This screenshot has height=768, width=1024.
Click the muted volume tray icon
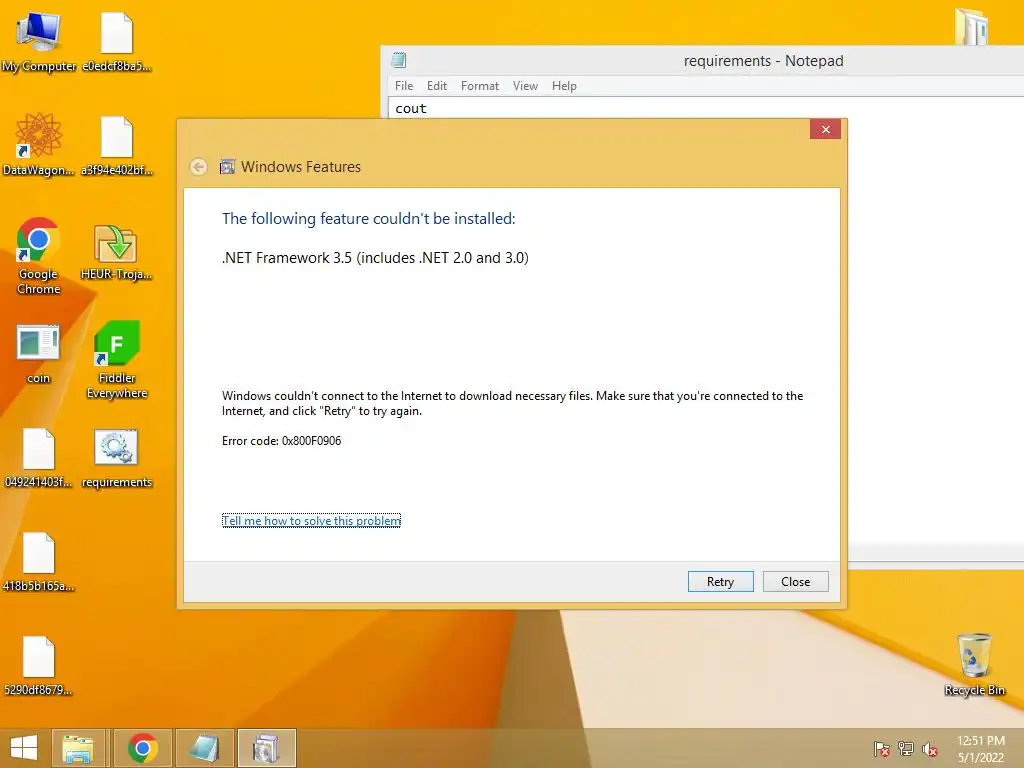[930, 749]
